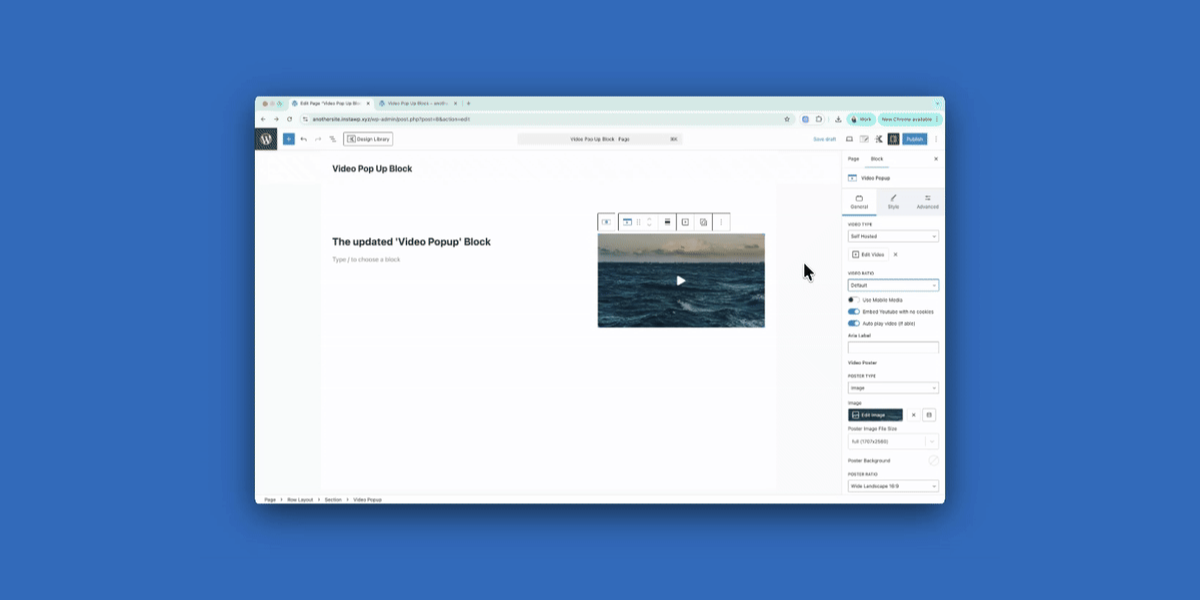Click the browser page reload icon

click(290, 119)
